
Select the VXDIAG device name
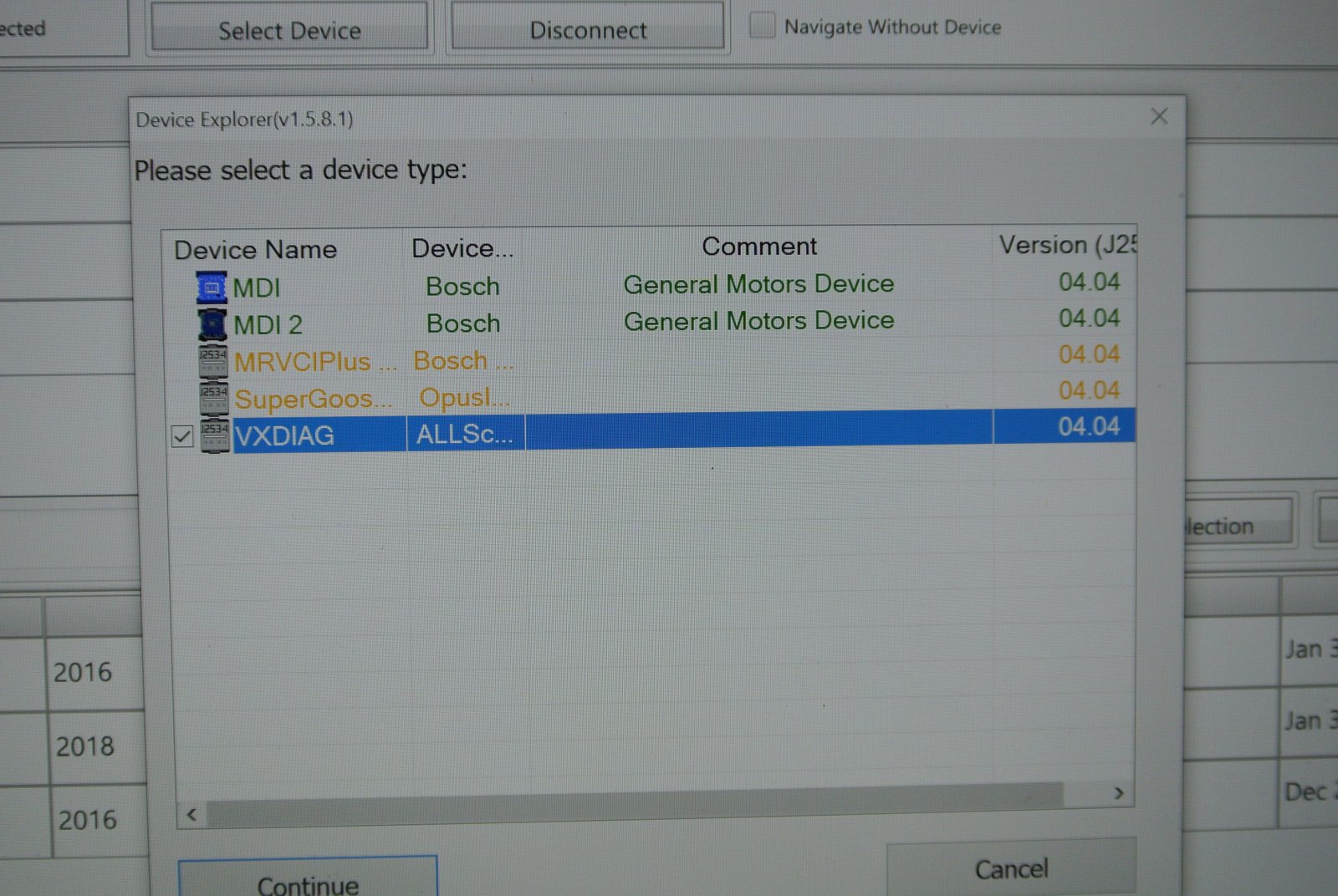[x=284, y=435]
